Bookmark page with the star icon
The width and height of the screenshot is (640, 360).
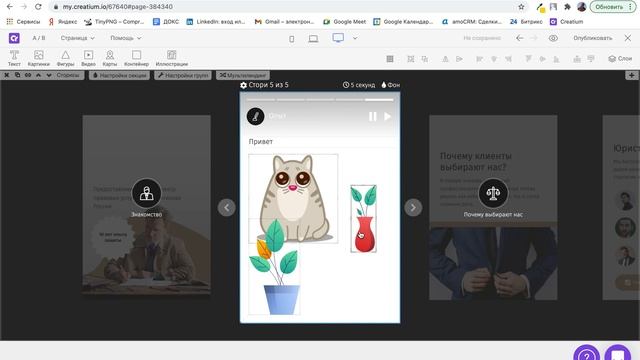(521, 7)
